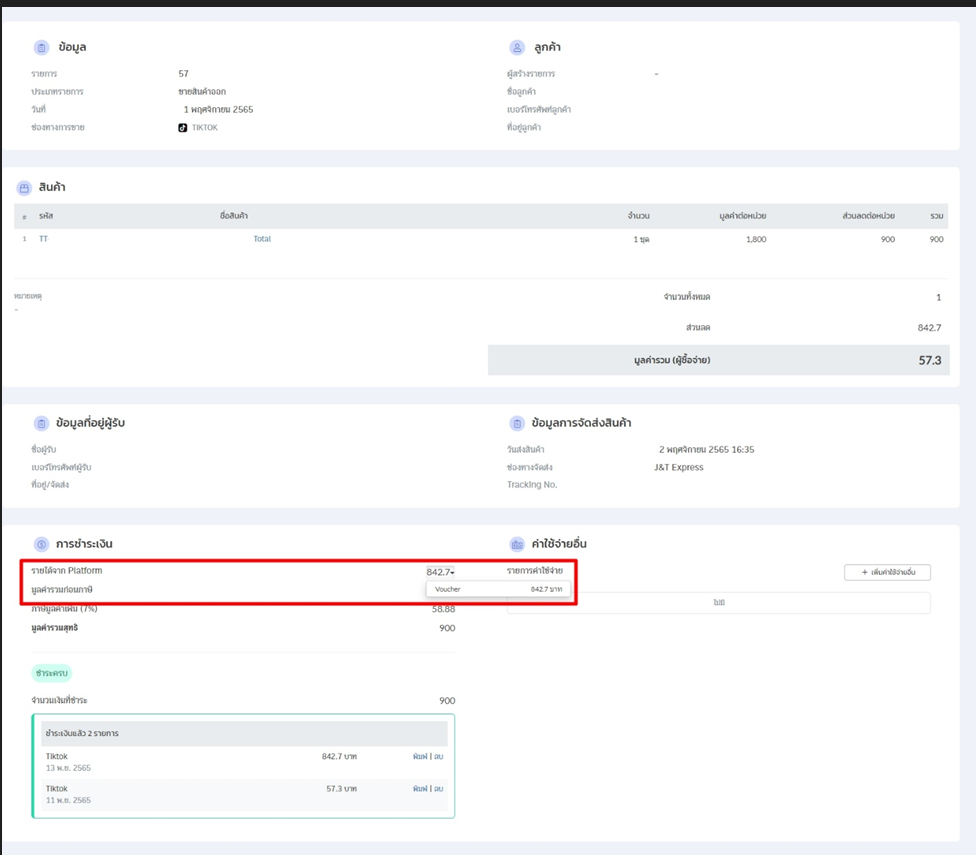Click the ลูกค้า customer person icon

(517, 48)
